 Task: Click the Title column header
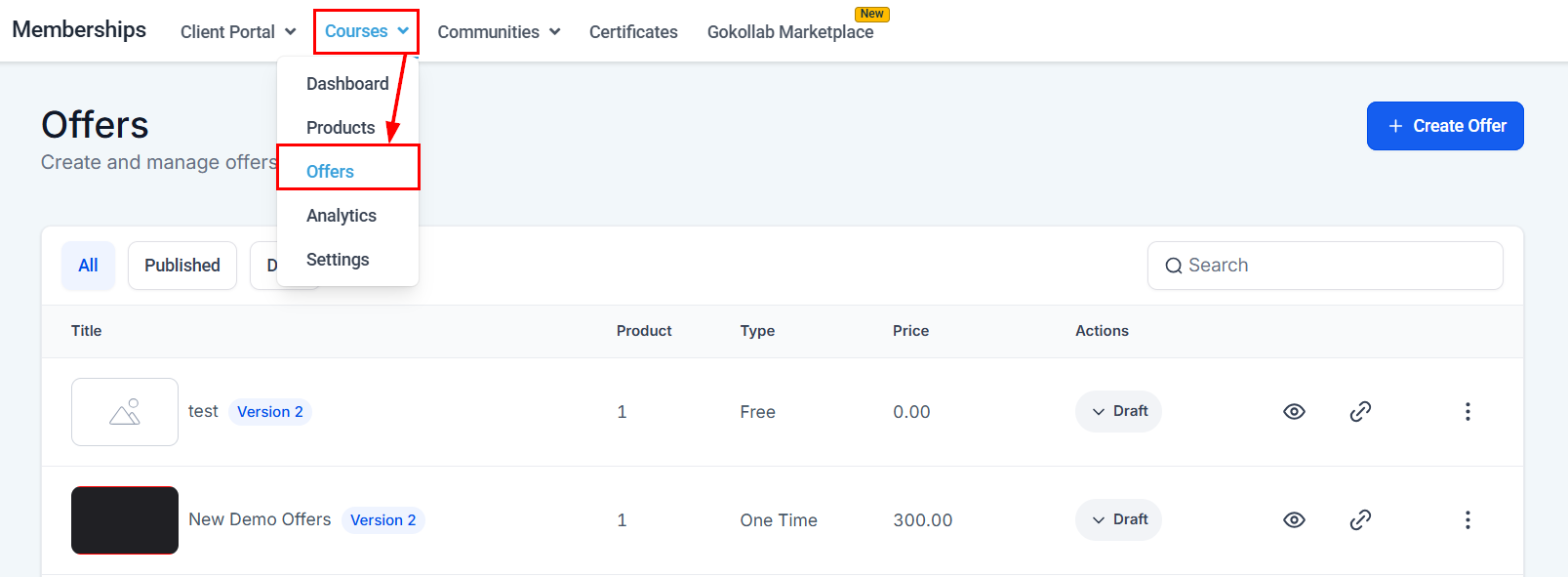pos(86,331)
